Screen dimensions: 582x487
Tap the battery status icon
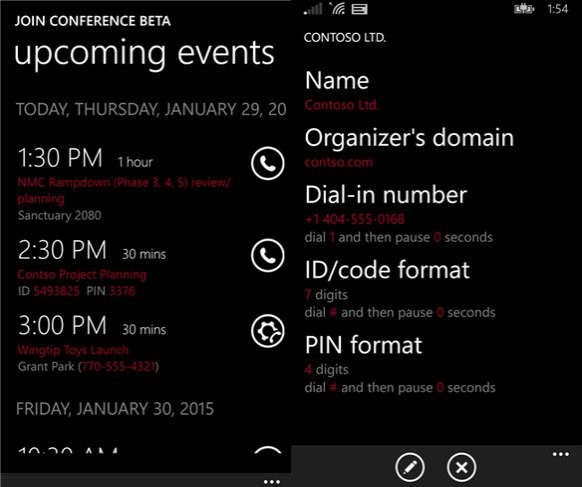pos(524,9)
